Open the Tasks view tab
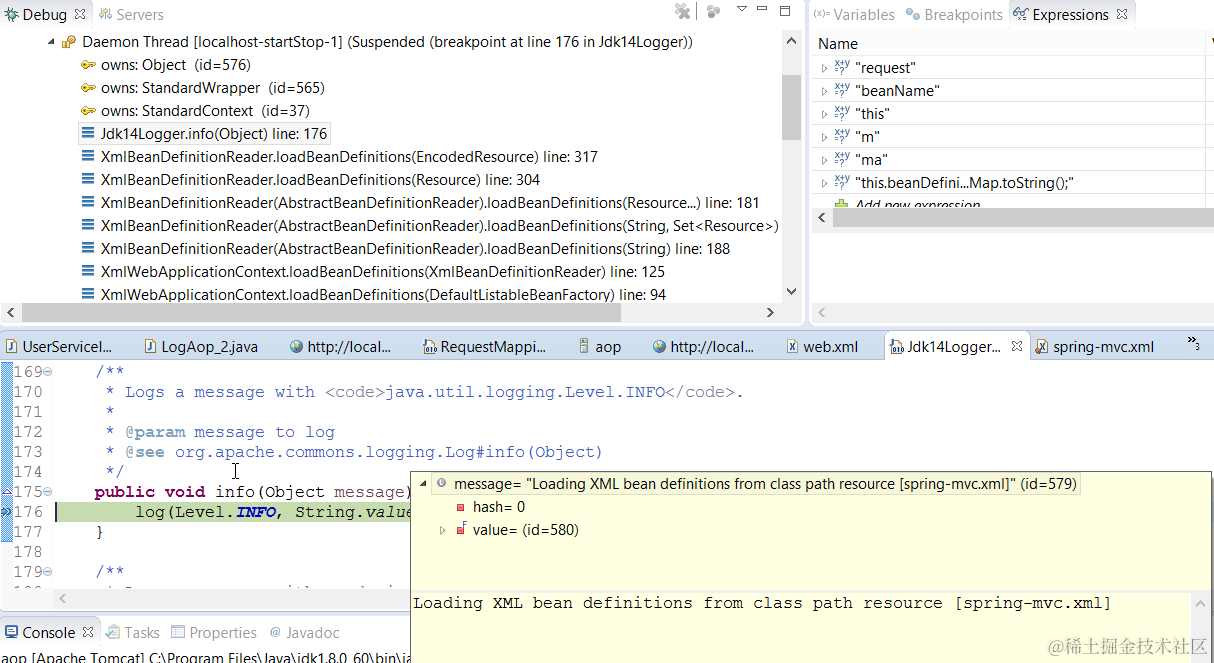Screen dimensions: 1214x663 [133, 633]
